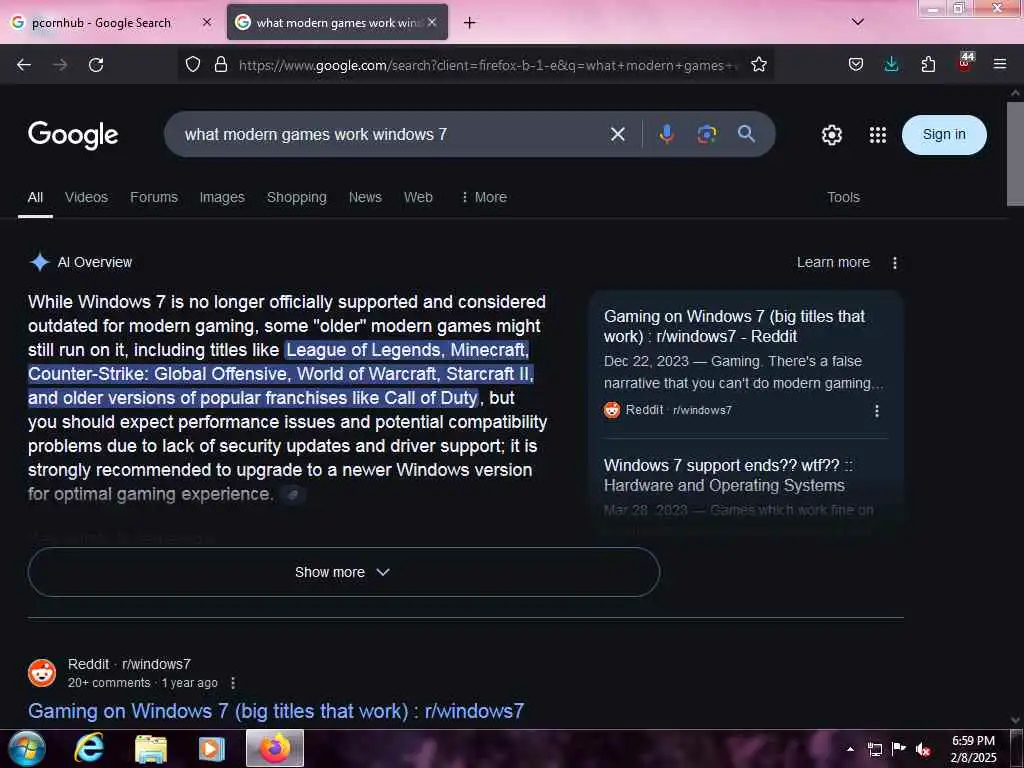1024x768 pixels.
Task: Reload the page with the refresh icon
Action: point(96,65)
